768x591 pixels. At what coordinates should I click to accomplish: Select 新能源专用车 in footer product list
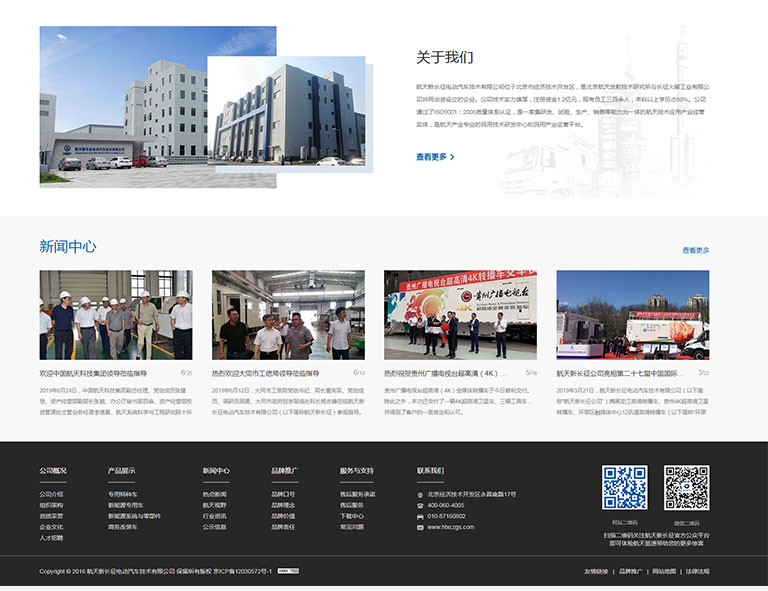coord(126,505)
